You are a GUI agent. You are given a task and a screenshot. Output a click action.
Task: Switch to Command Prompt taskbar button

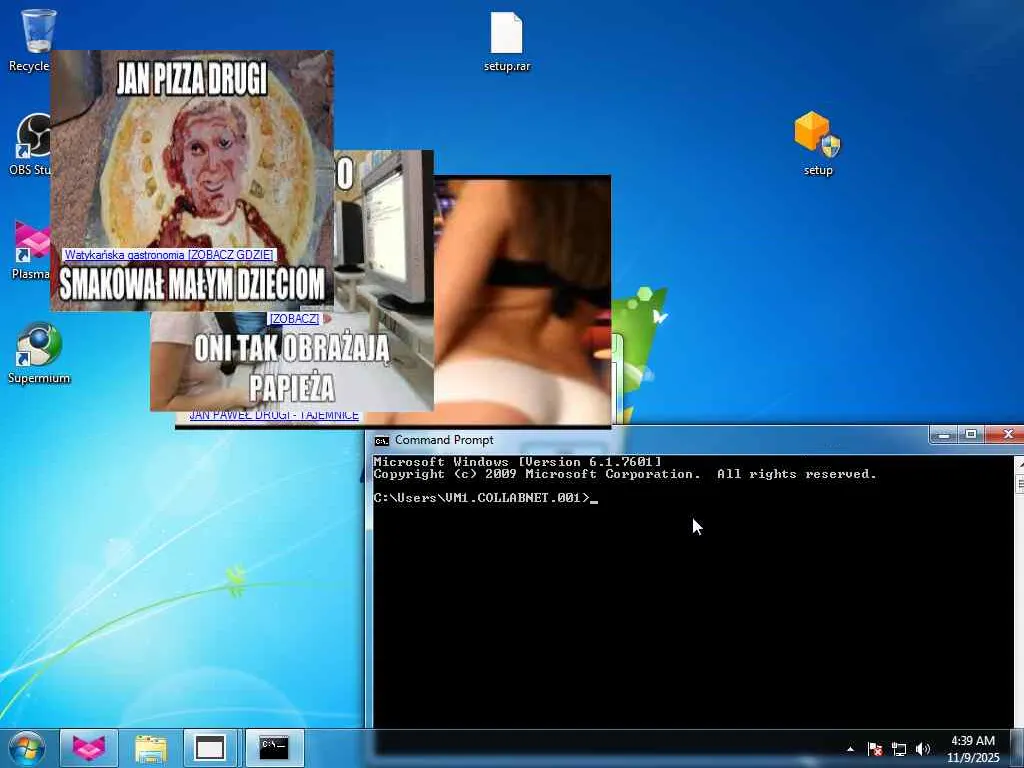[x=274, y=748]
